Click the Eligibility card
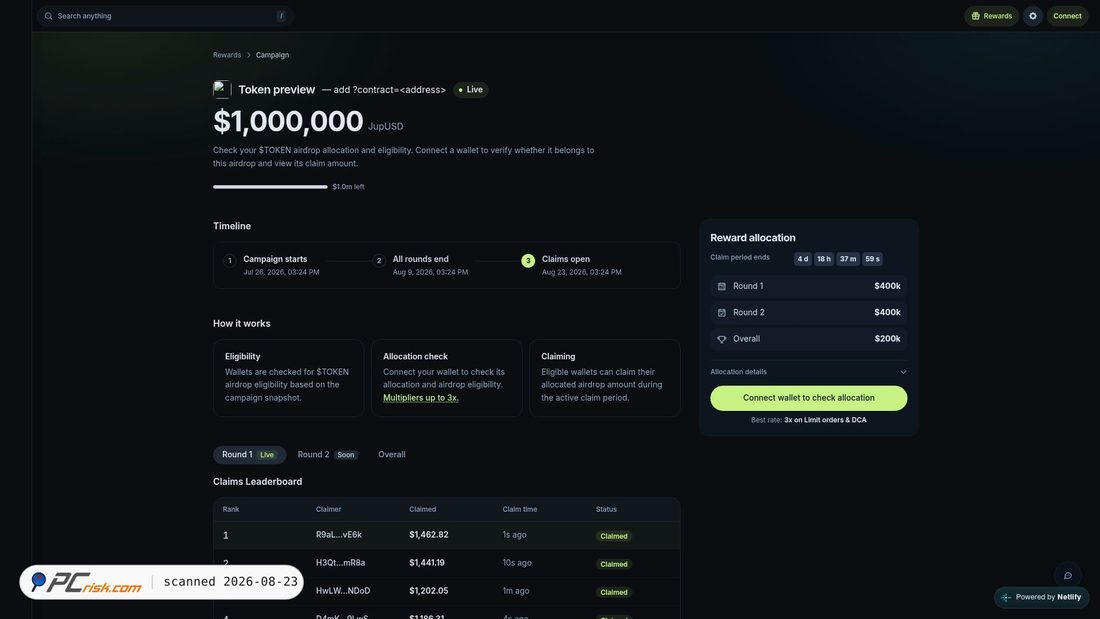 (x=288, y=378)
